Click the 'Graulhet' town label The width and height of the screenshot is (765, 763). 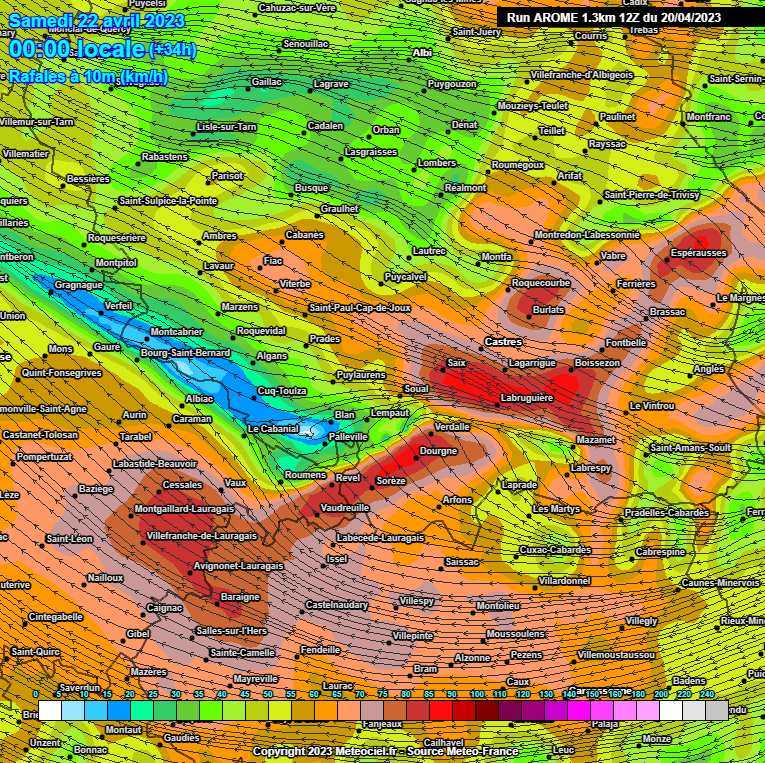coord(340,209)
